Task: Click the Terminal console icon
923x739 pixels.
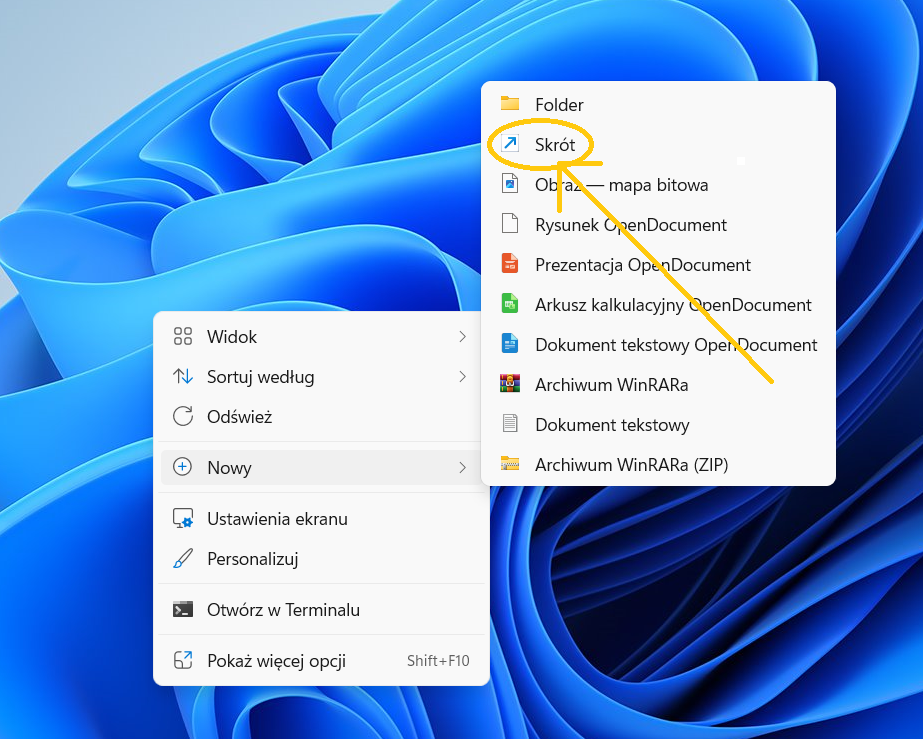Action: coord(183,609)
